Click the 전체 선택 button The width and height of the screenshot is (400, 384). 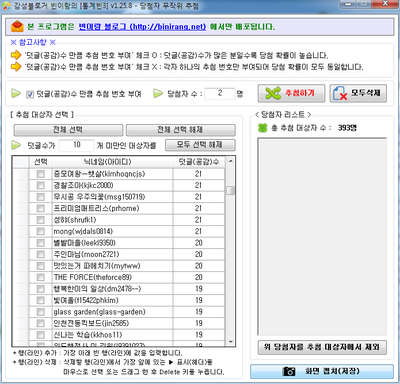[x=68, y=130]
